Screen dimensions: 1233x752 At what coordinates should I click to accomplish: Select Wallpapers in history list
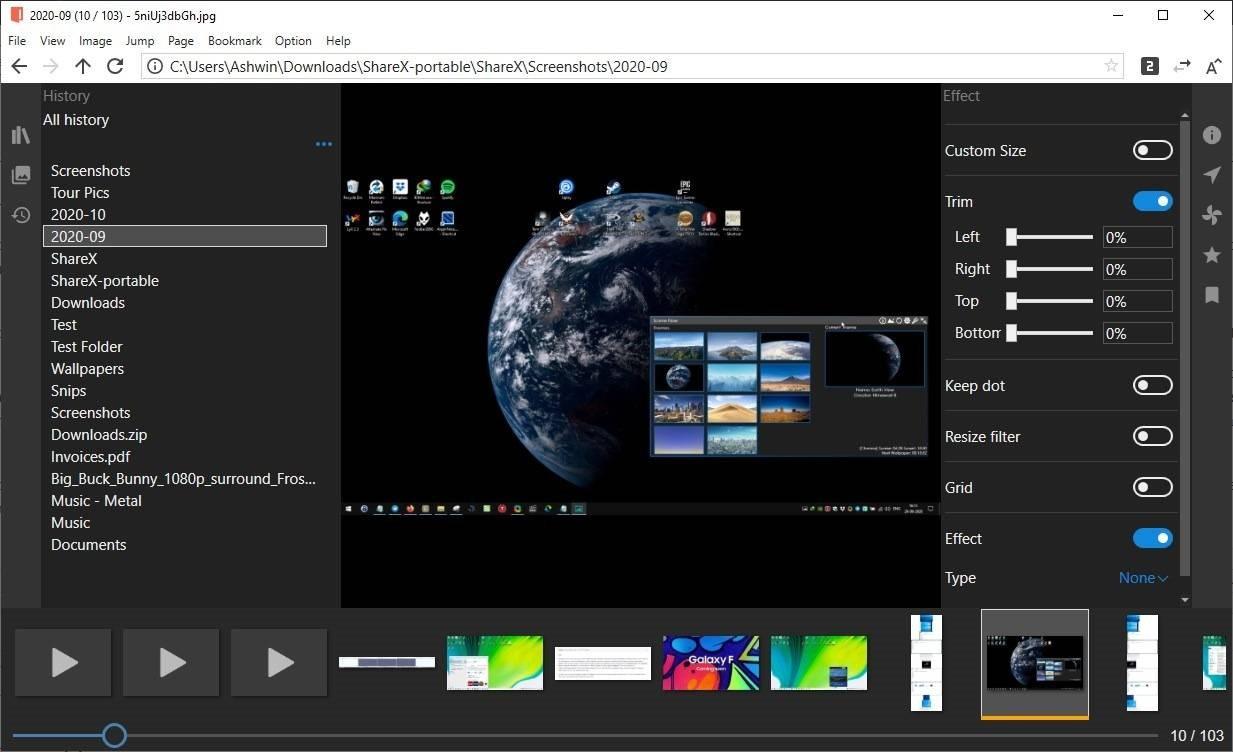pos(88,369)
